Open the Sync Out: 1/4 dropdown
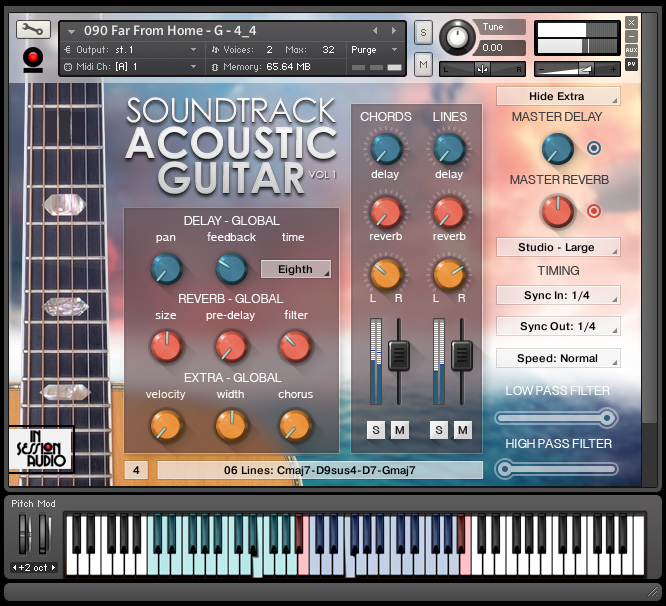 (x=558, y=326)
